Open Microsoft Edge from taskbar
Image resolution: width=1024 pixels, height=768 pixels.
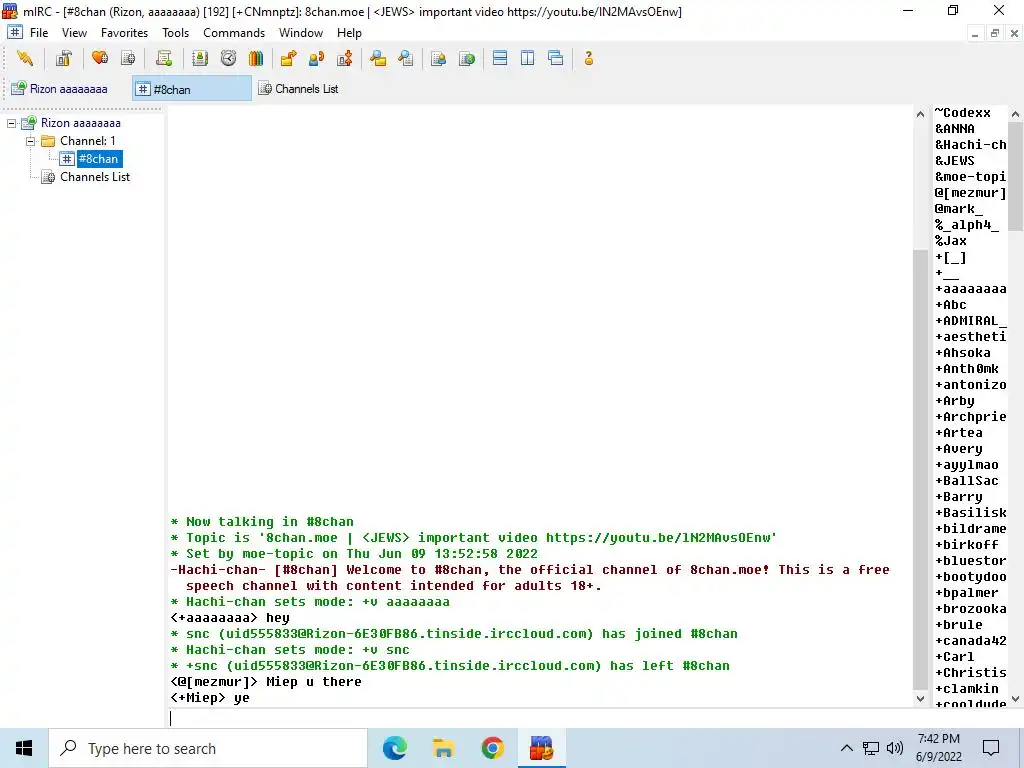pyautogui.click(x=394, y=748)
